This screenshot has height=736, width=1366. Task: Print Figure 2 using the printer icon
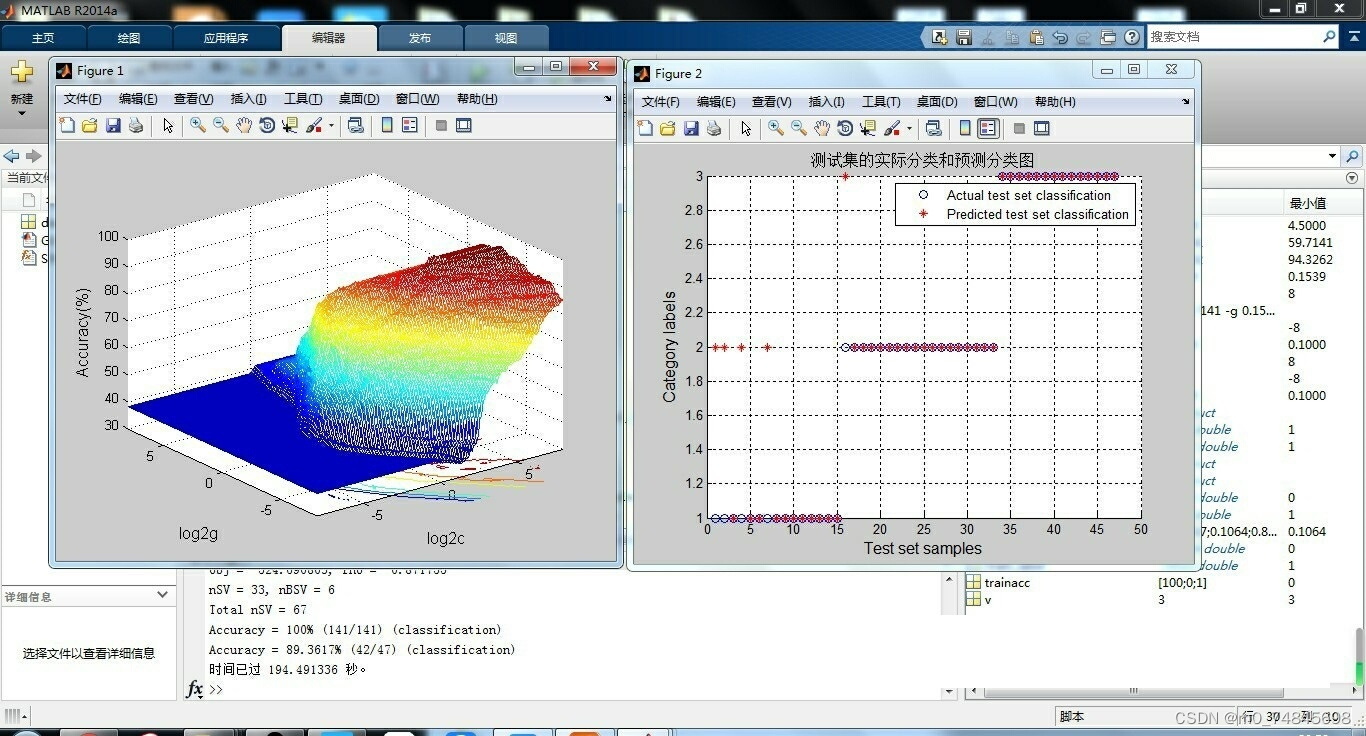[x=713, y=128]
